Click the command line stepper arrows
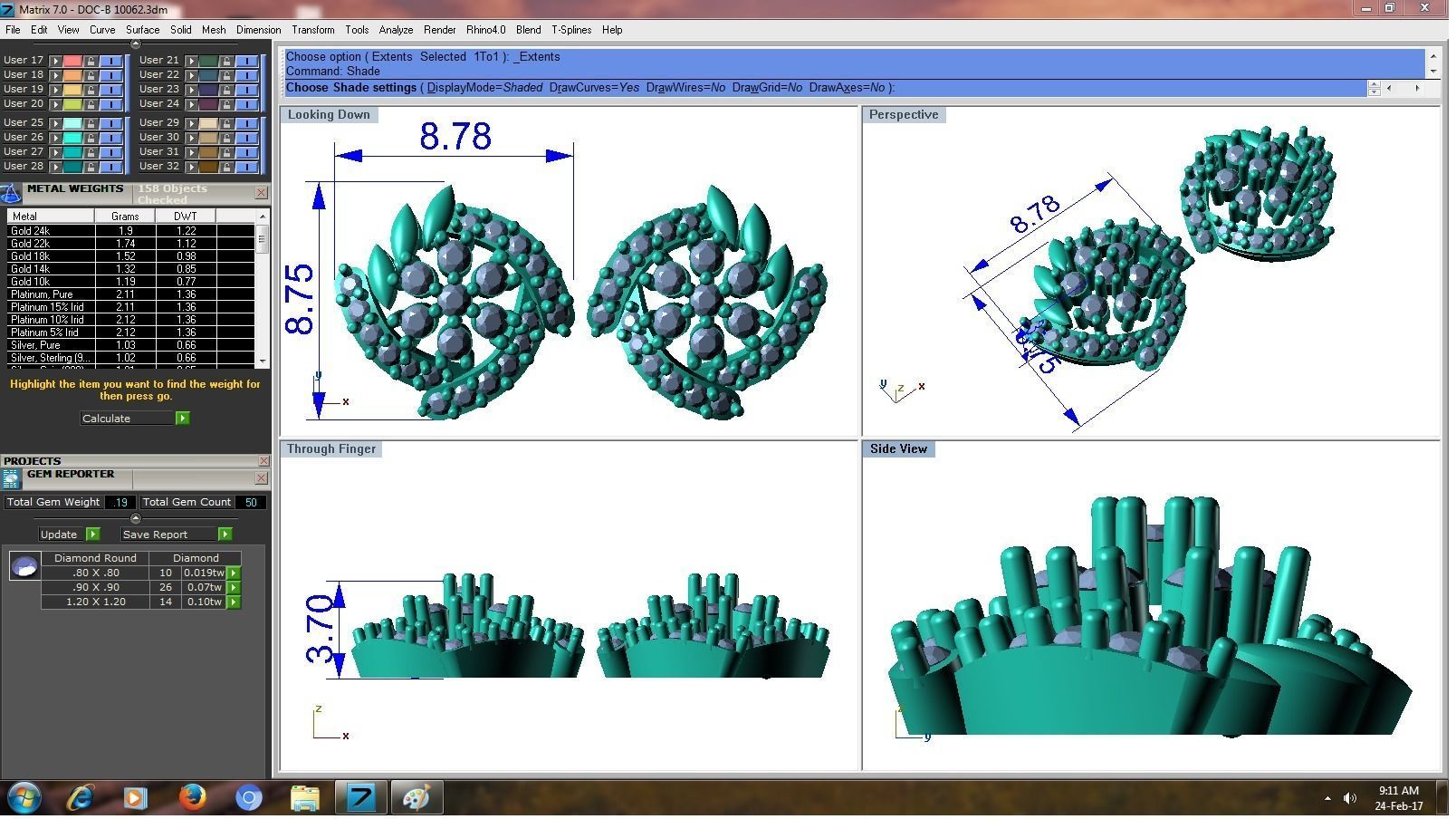Screen dimensions: 1456x819 (x=1381, y=89)
